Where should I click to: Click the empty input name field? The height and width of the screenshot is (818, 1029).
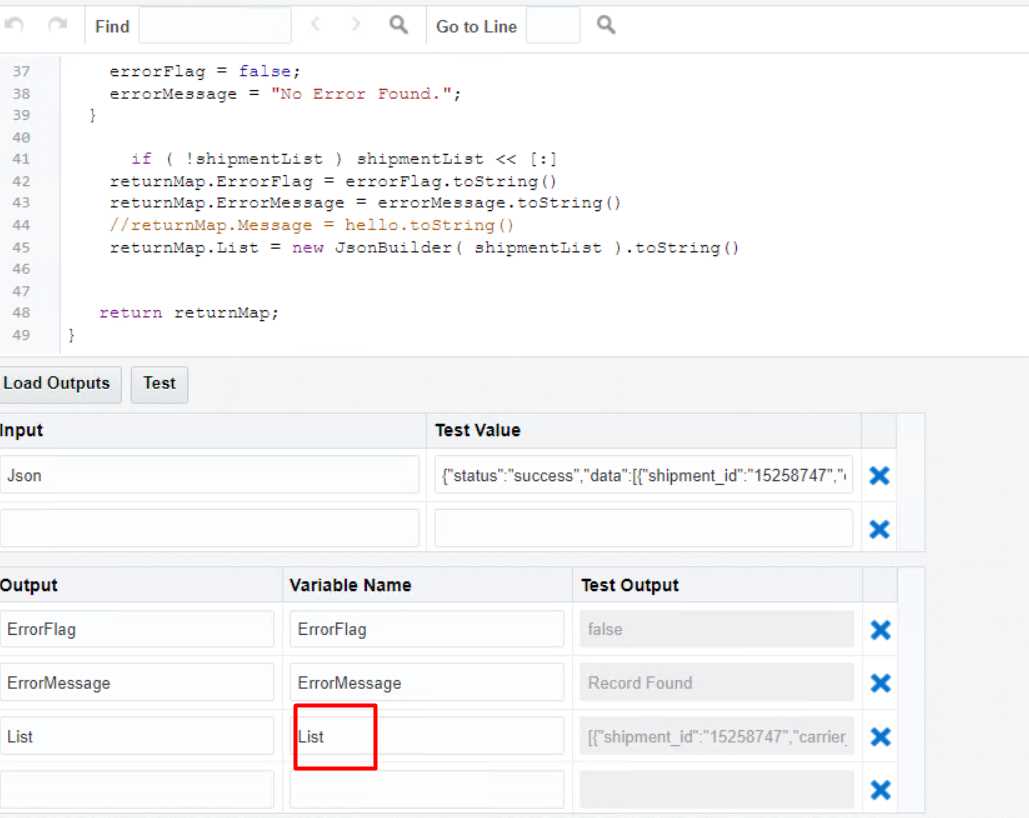(209, 528)
